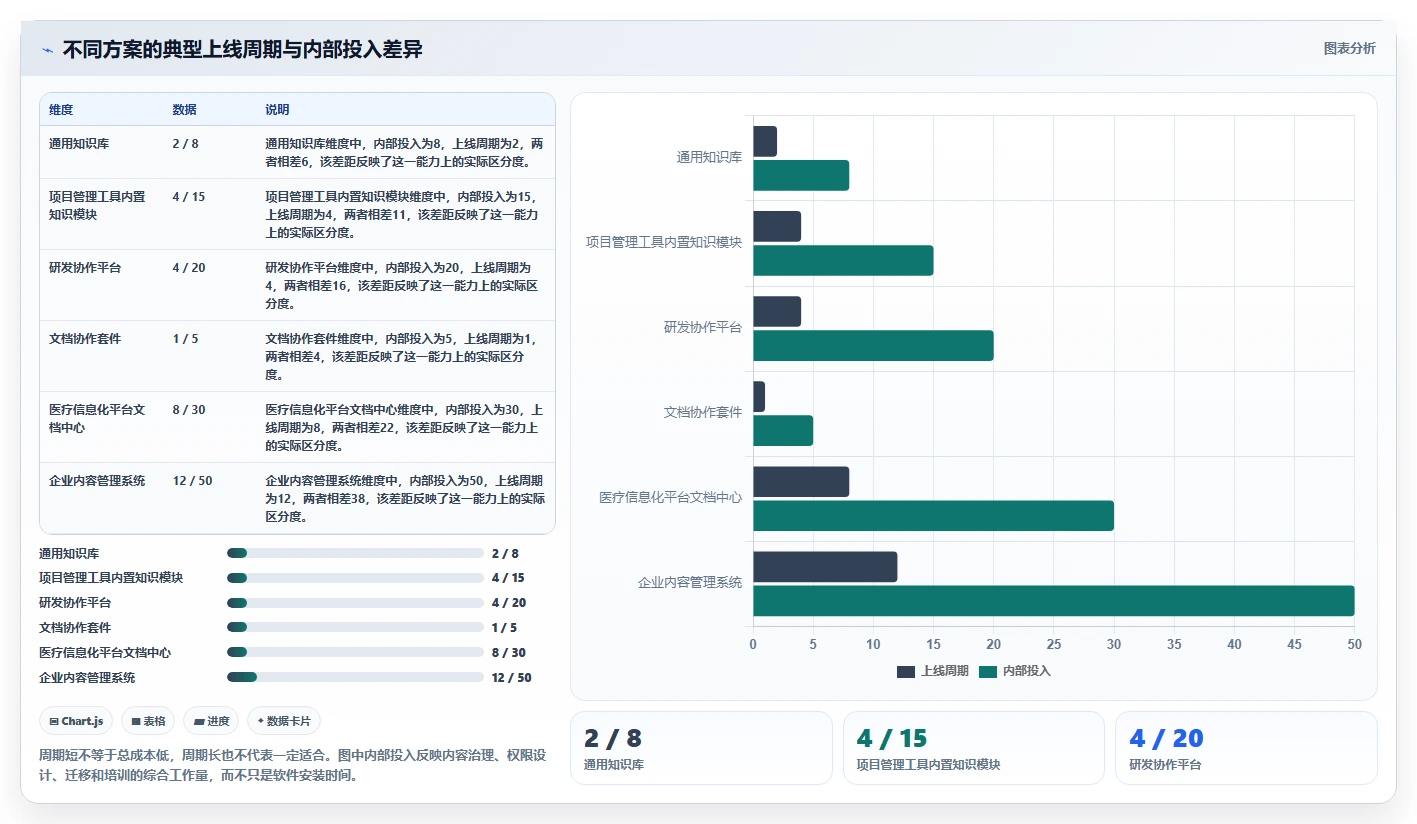Click the 项目管理工具内置知识模块 table cell
The height and width of the screenshot is (824, 1417).
[x=97, y=205]
